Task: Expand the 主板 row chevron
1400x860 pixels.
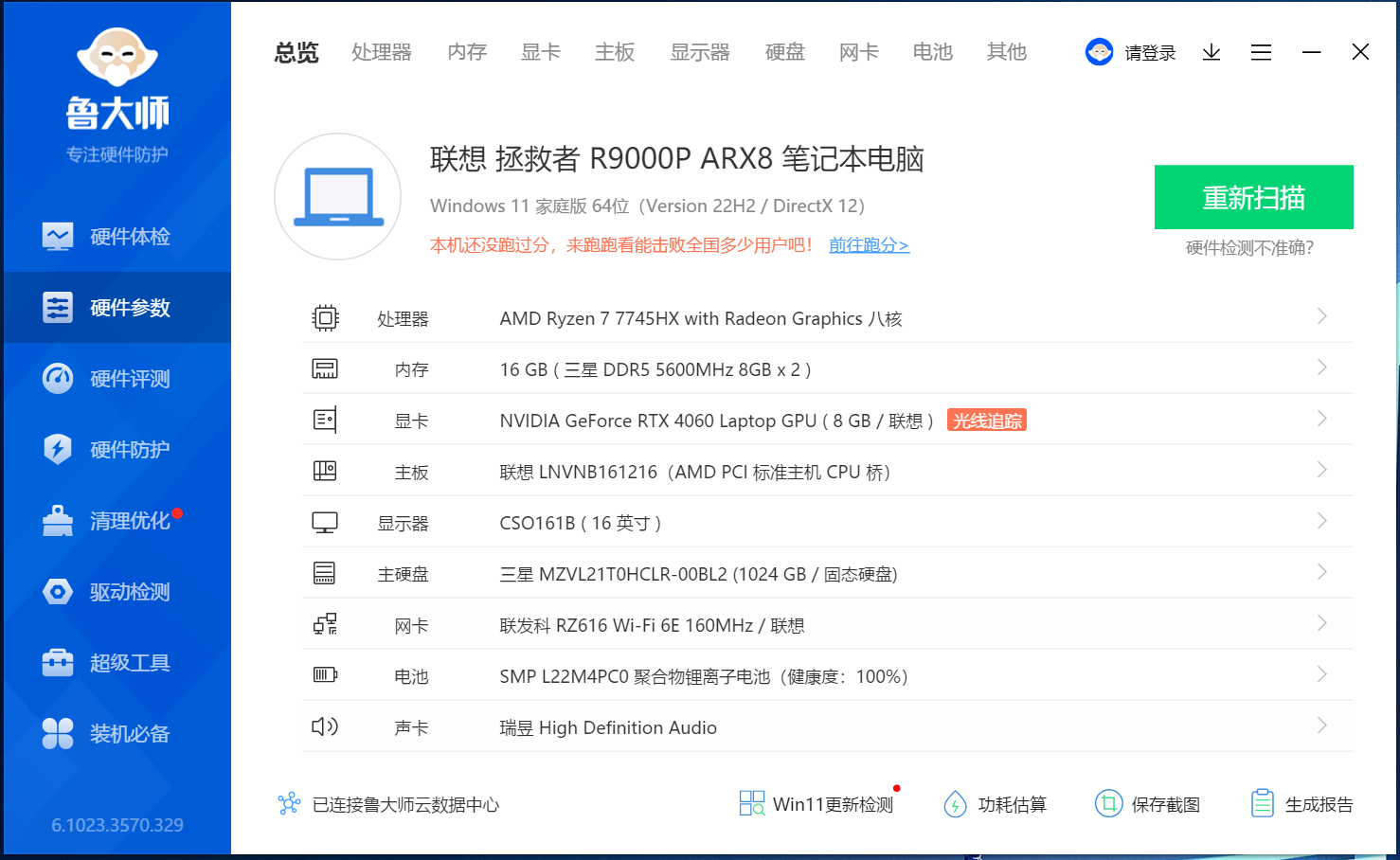Action: (x=1322, y=470)
